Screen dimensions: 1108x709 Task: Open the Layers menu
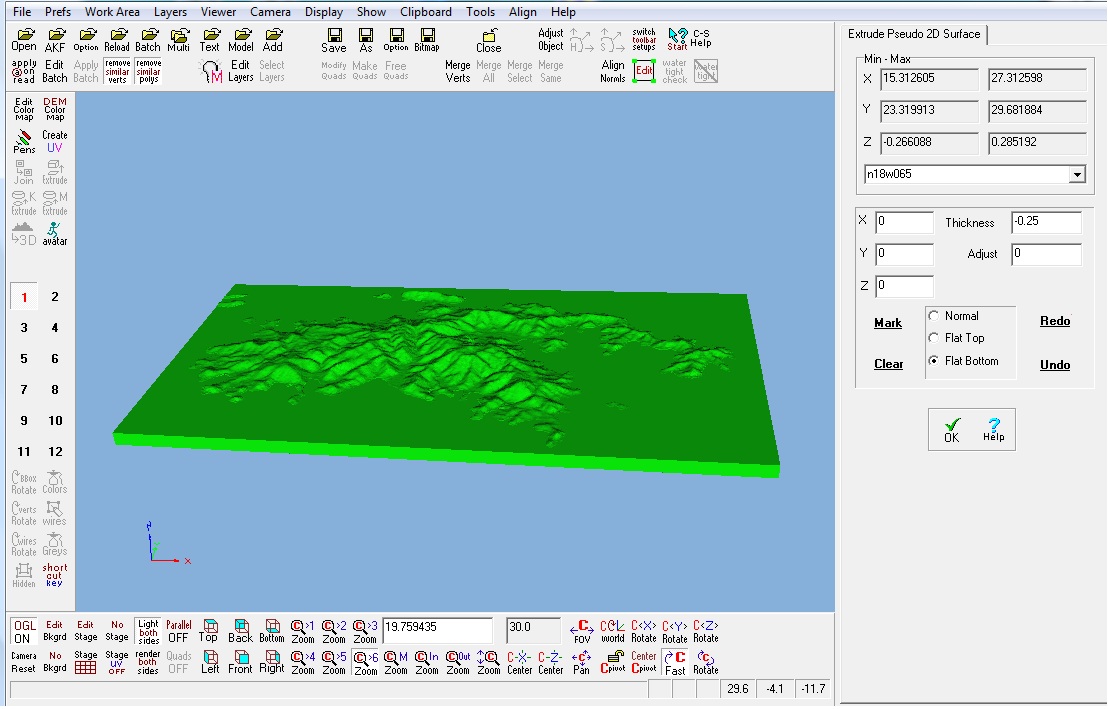point(170,12)
